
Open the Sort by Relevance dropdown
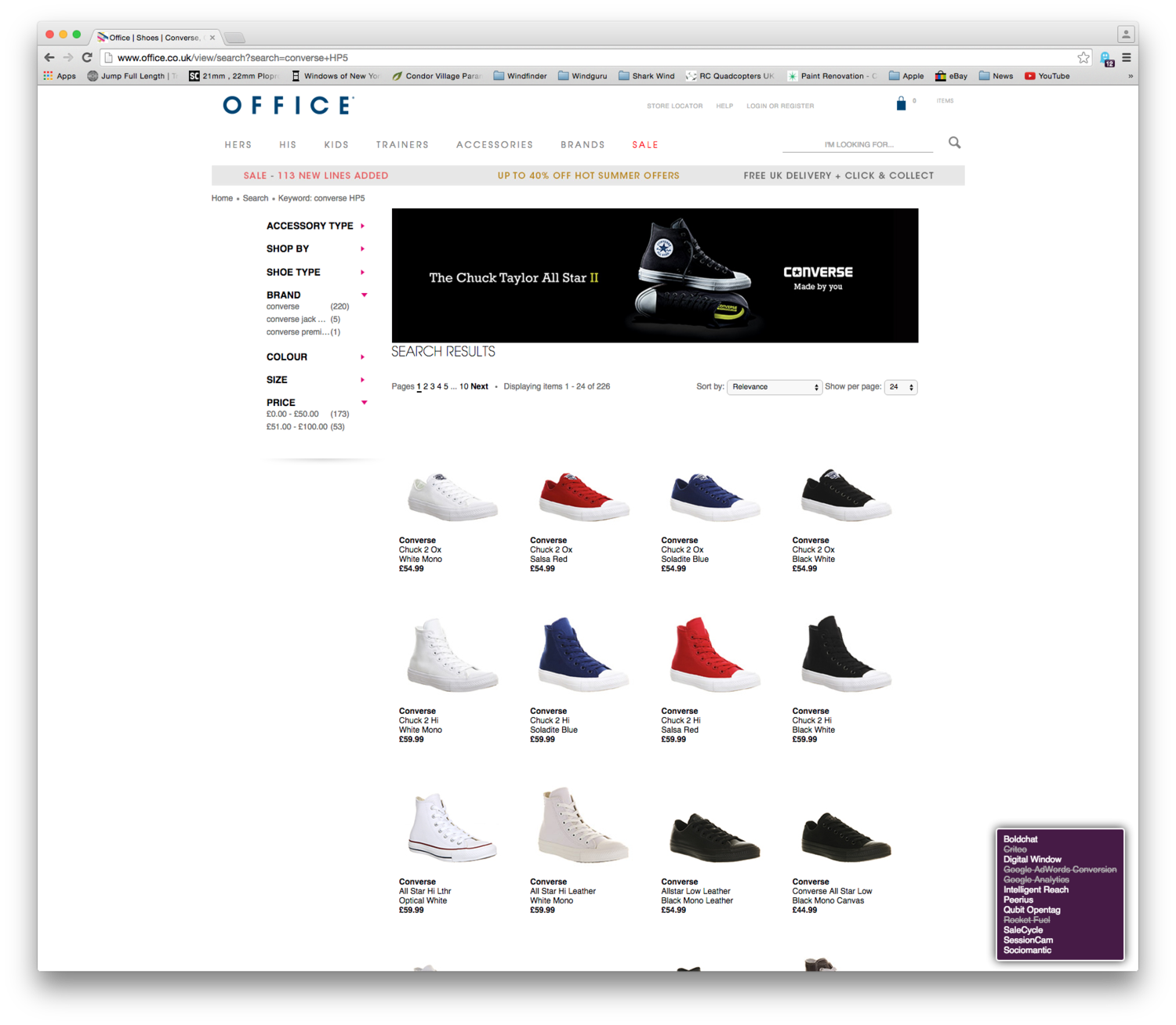coord(774,387)
